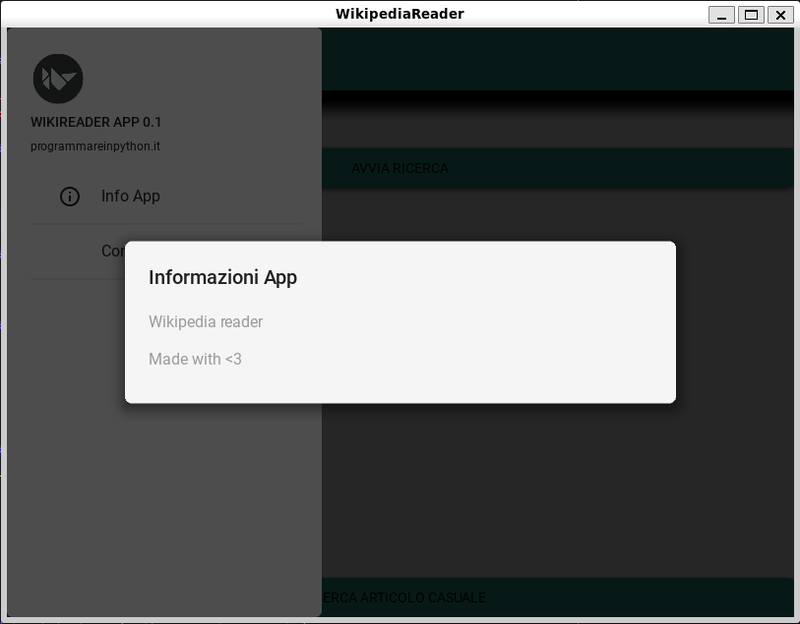This screenshot has height=624, width=800.
Task: Click the WikipediaReader window title bar
Action: [399, 14]
